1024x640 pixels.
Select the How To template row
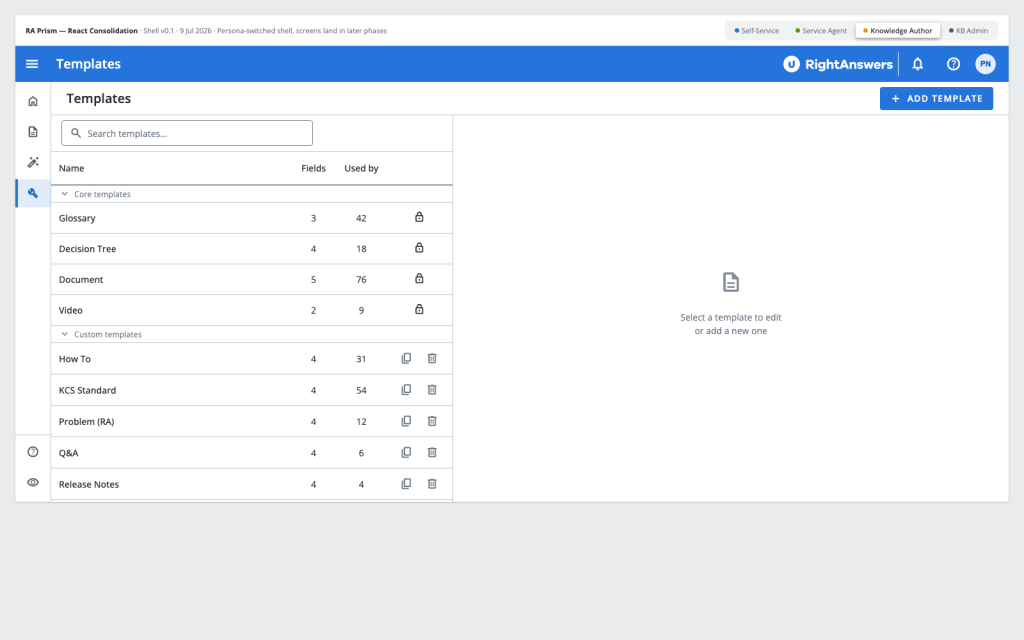tap(251, 359)
